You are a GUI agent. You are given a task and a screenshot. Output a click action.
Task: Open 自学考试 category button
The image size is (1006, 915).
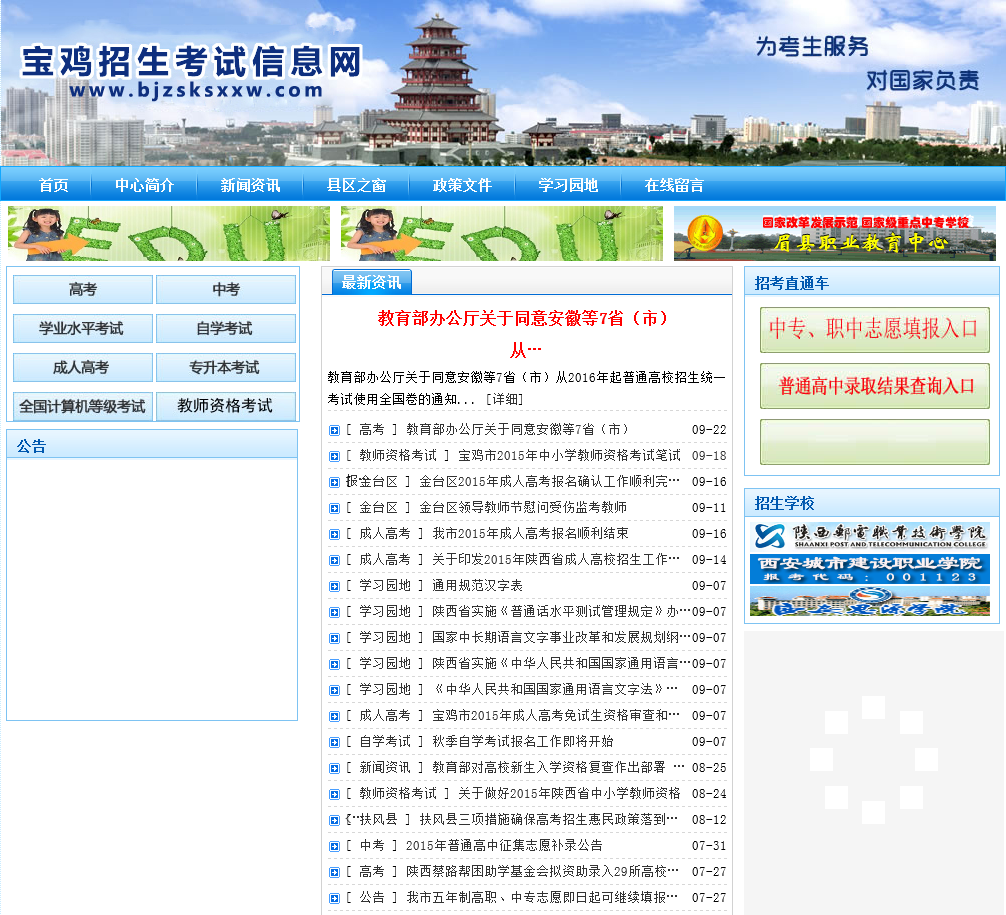coord(226,329)
